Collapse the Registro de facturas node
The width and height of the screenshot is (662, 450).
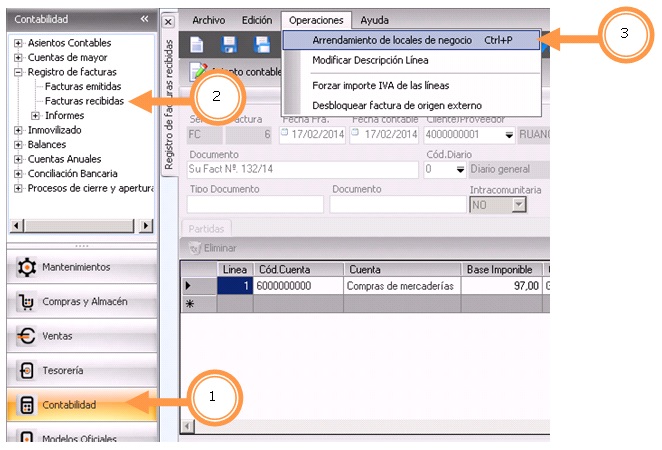[x=18, y=72]
